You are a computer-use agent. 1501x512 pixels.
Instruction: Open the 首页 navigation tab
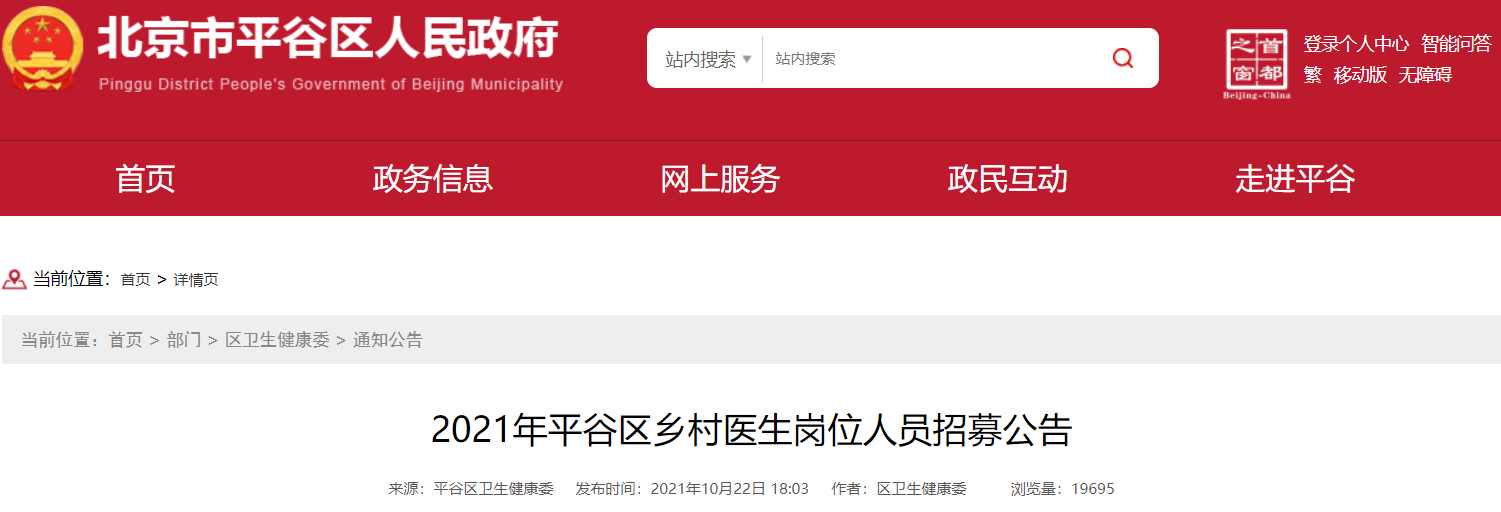pos(145,178)
